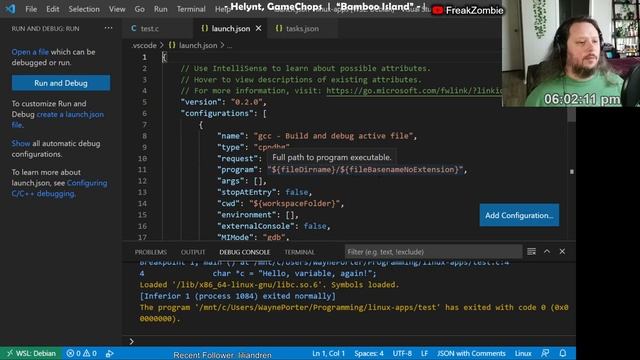This screenshot has width=640, height=360.
Task: Open the View menu
Action: click(x=117, y=9)
